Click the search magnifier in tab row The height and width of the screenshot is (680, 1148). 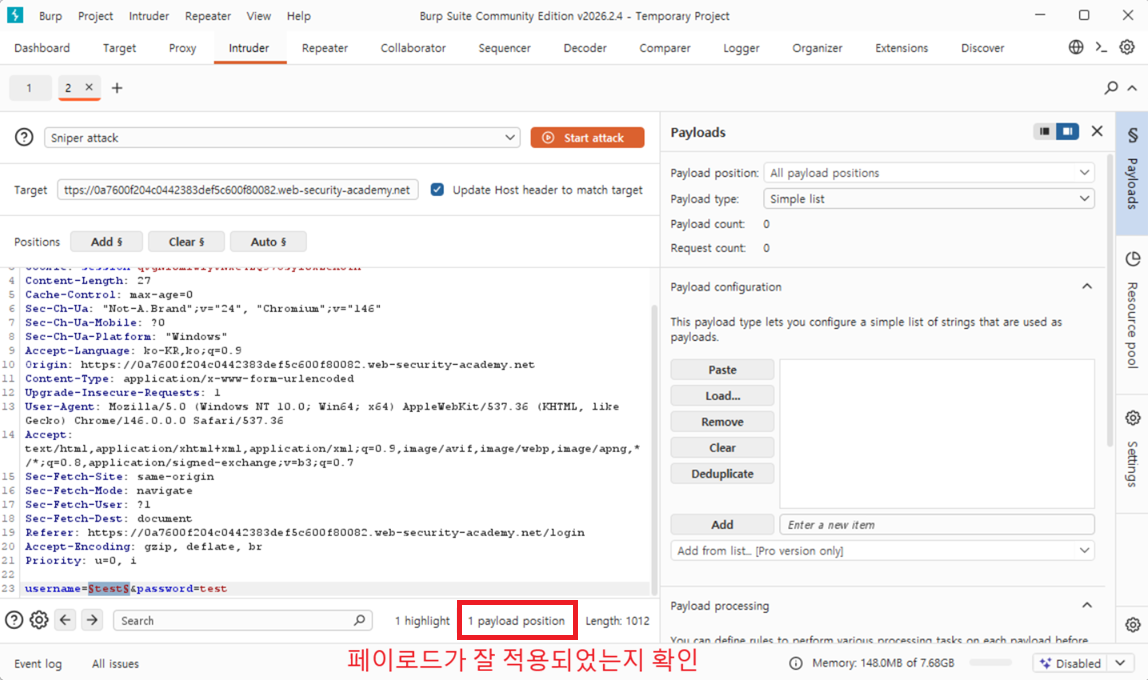click(x=1111, y=88)
